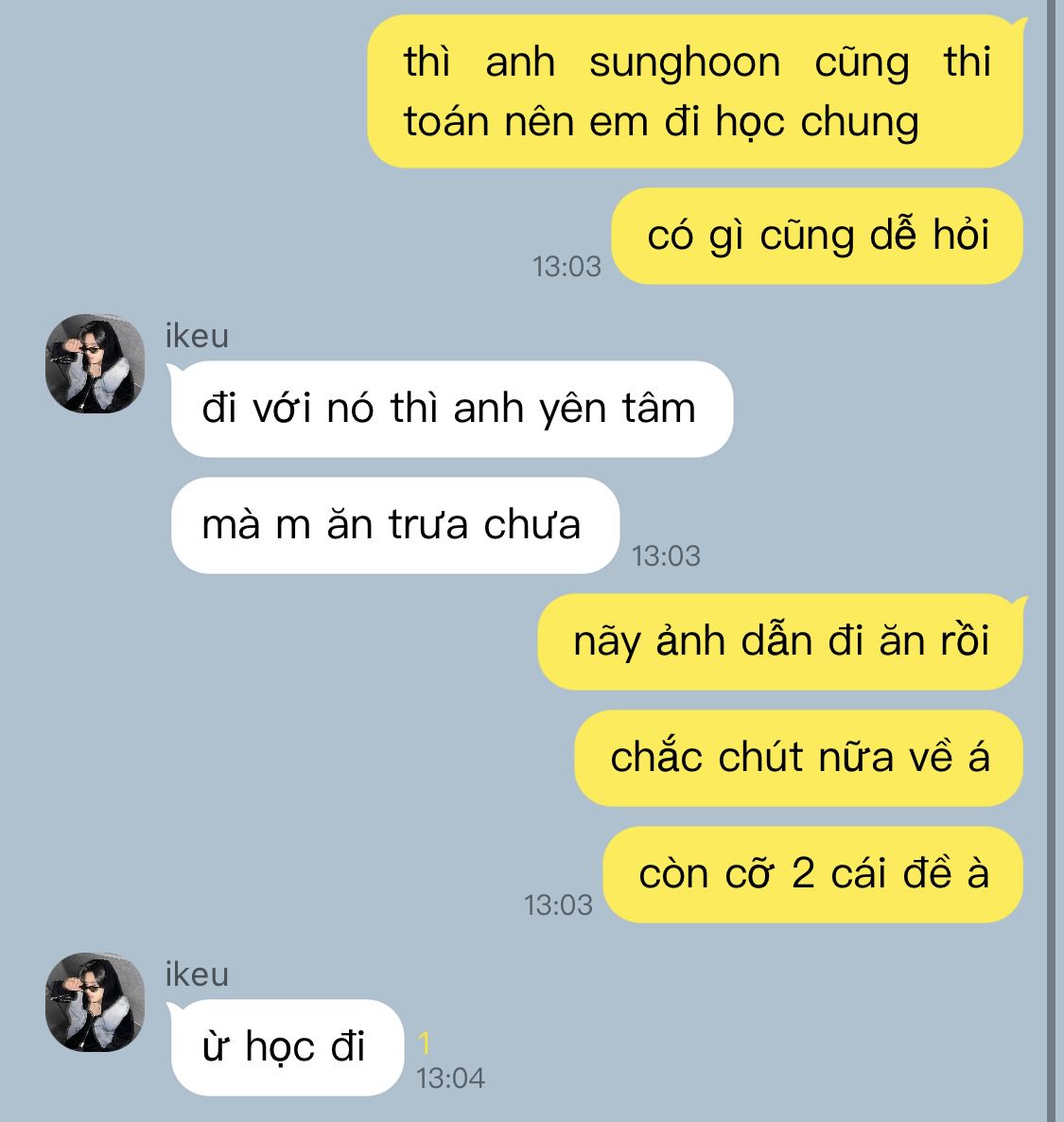Click the word 'toán' in the top yellow message
The image size is (1064, 1122).
pos(445,122)
